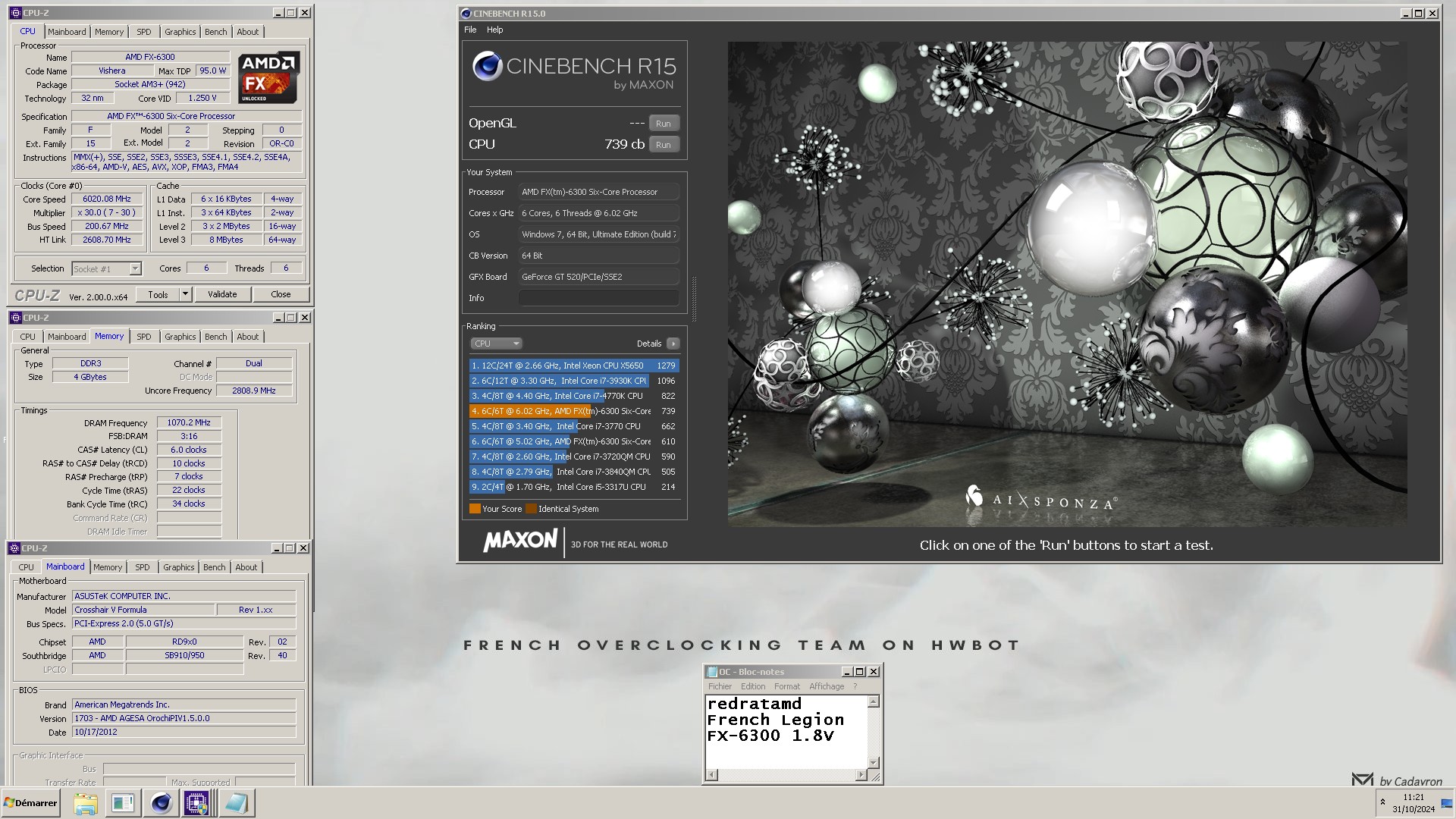Open Edition menu in Bloc-notes
The height and width of the screenshot is (819, 1456).
[753, 686]
